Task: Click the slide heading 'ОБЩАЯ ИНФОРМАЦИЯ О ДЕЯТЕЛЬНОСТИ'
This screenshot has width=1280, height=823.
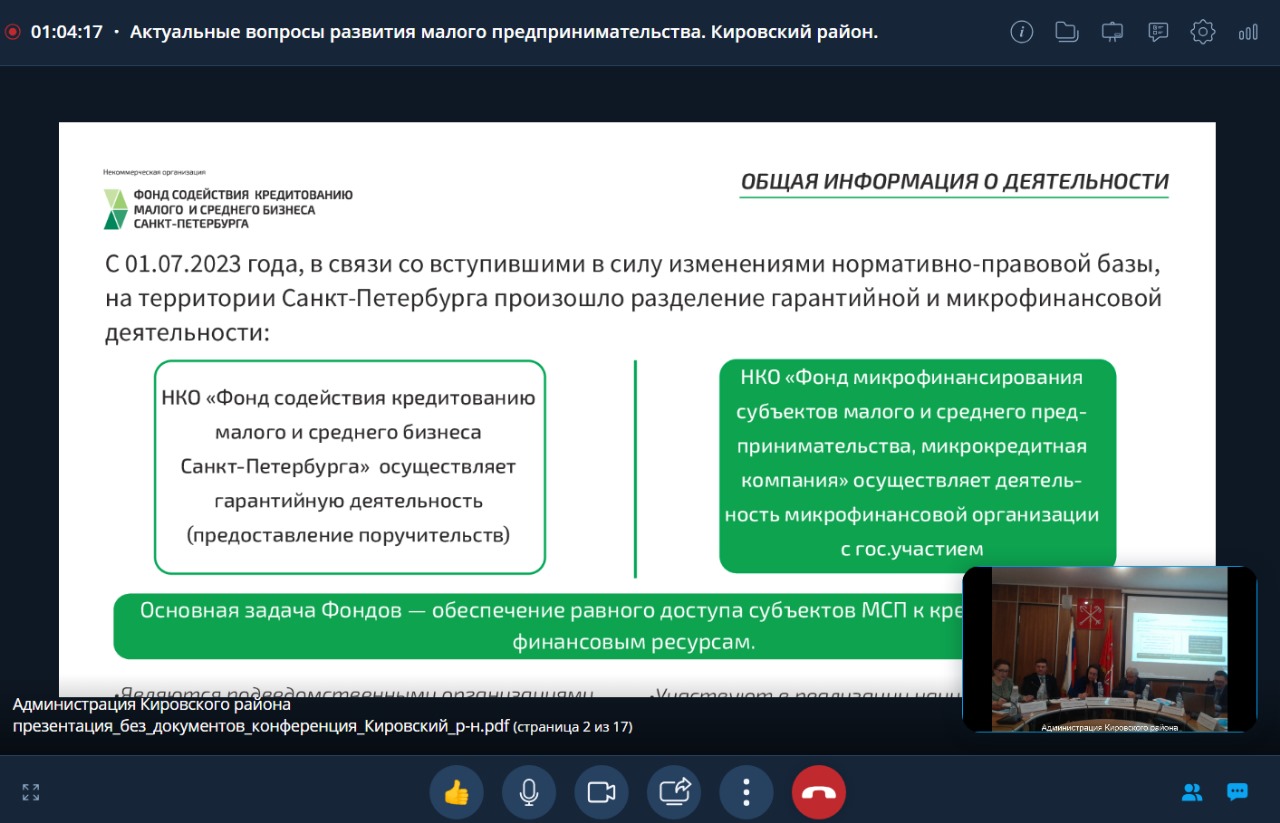Action: (955, 182)
